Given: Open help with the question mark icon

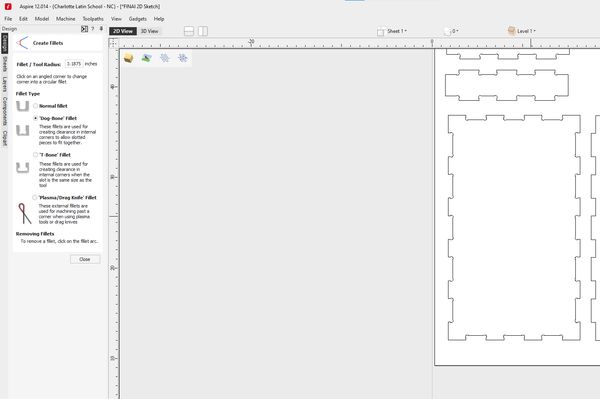Looking at the screenshot, I should 93,29.
